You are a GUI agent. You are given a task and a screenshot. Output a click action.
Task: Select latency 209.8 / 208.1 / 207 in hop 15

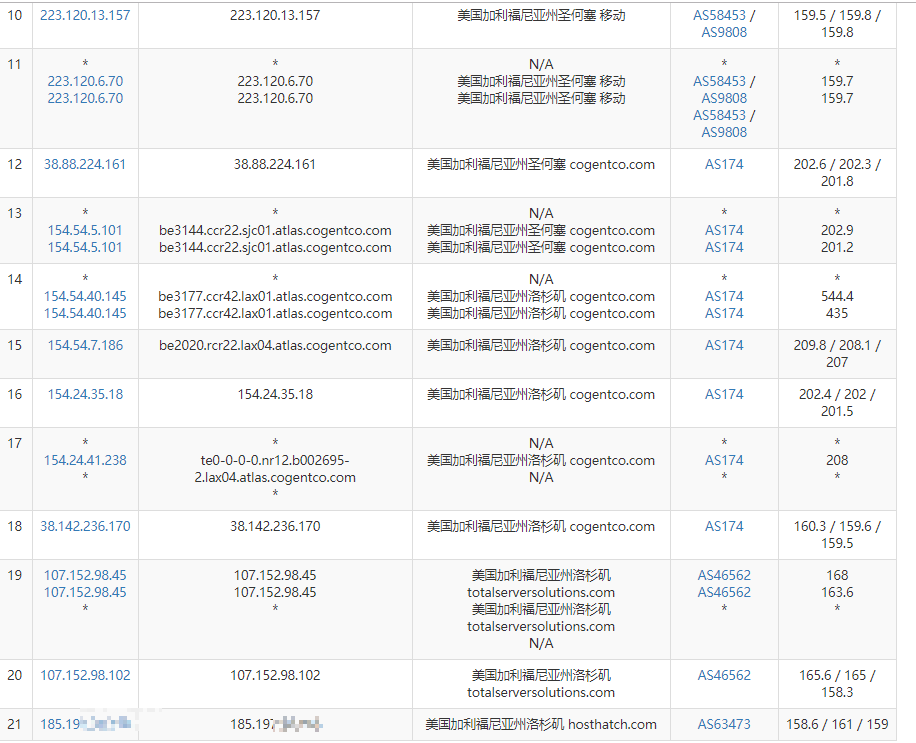837,353
